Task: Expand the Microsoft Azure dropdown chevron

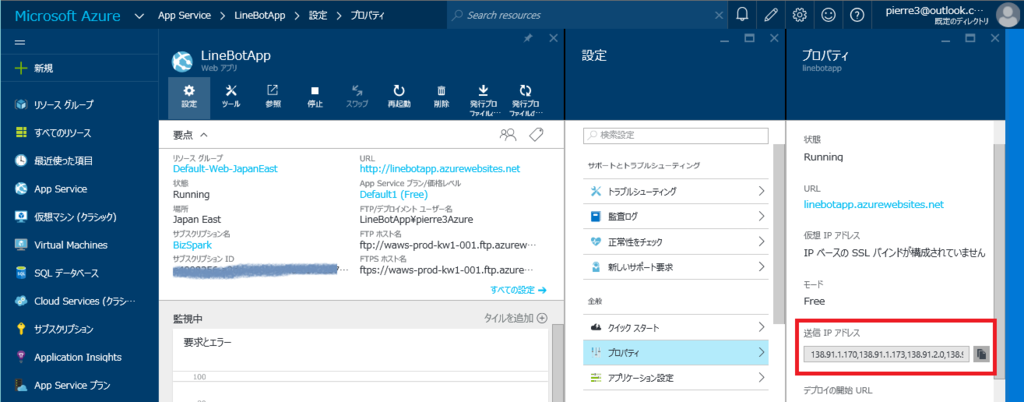Action: pyautogui.click(x=138, y=16)
